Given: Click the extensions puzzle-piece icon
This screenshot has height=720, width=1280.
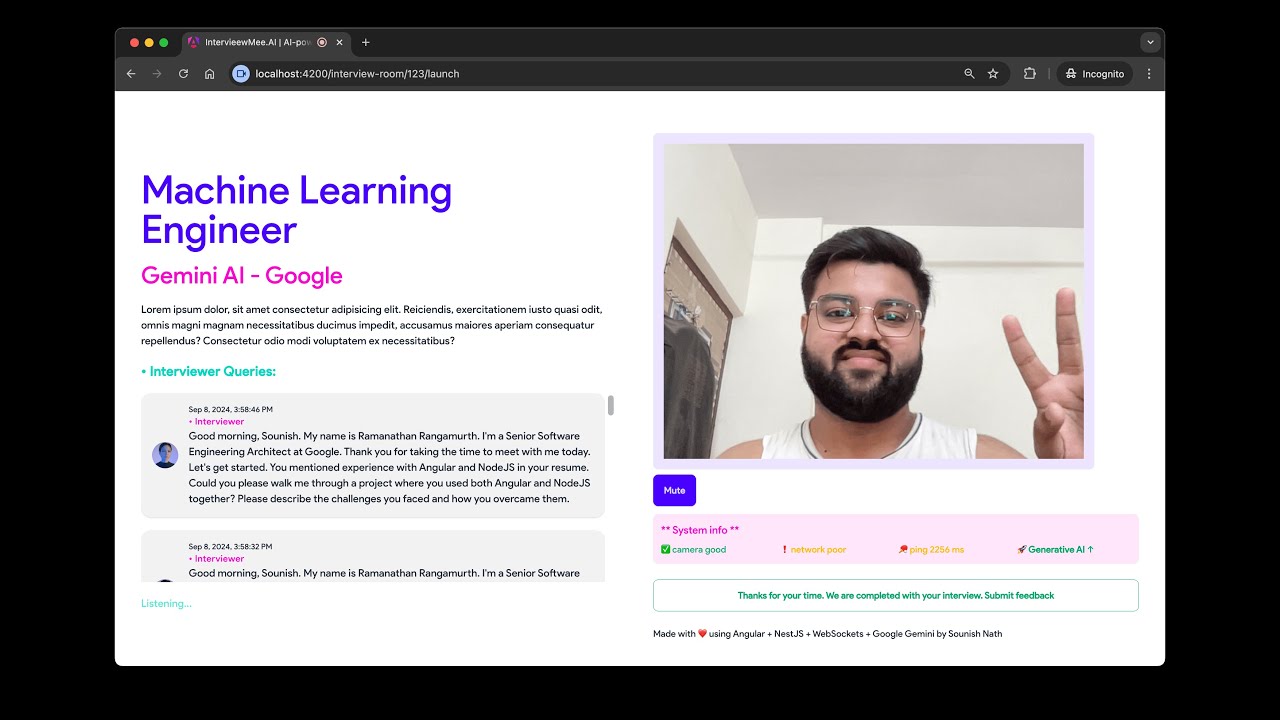Looking at the screenshot, I should pyautogui.click(x=1029, y=73).
